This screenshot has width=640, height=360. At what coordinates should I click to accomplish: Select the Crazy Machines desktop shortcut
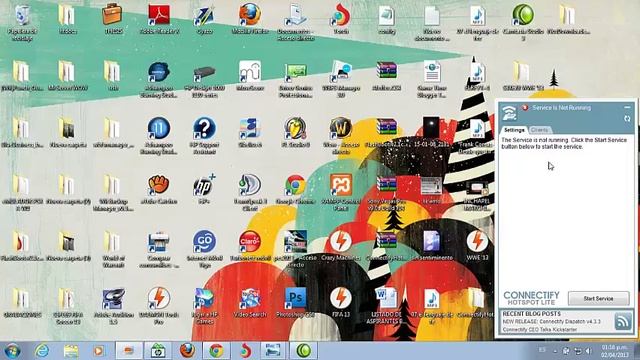click(341, 246)
